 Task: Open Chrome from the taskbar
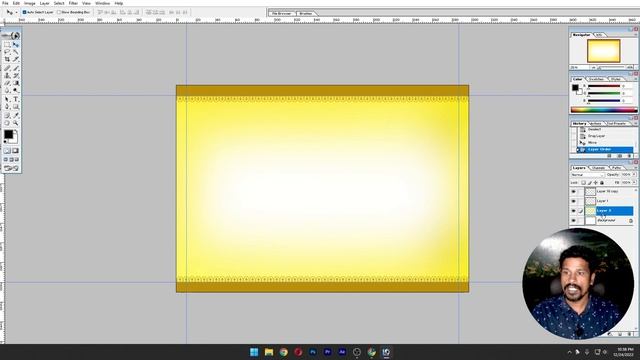coord(283,352)
